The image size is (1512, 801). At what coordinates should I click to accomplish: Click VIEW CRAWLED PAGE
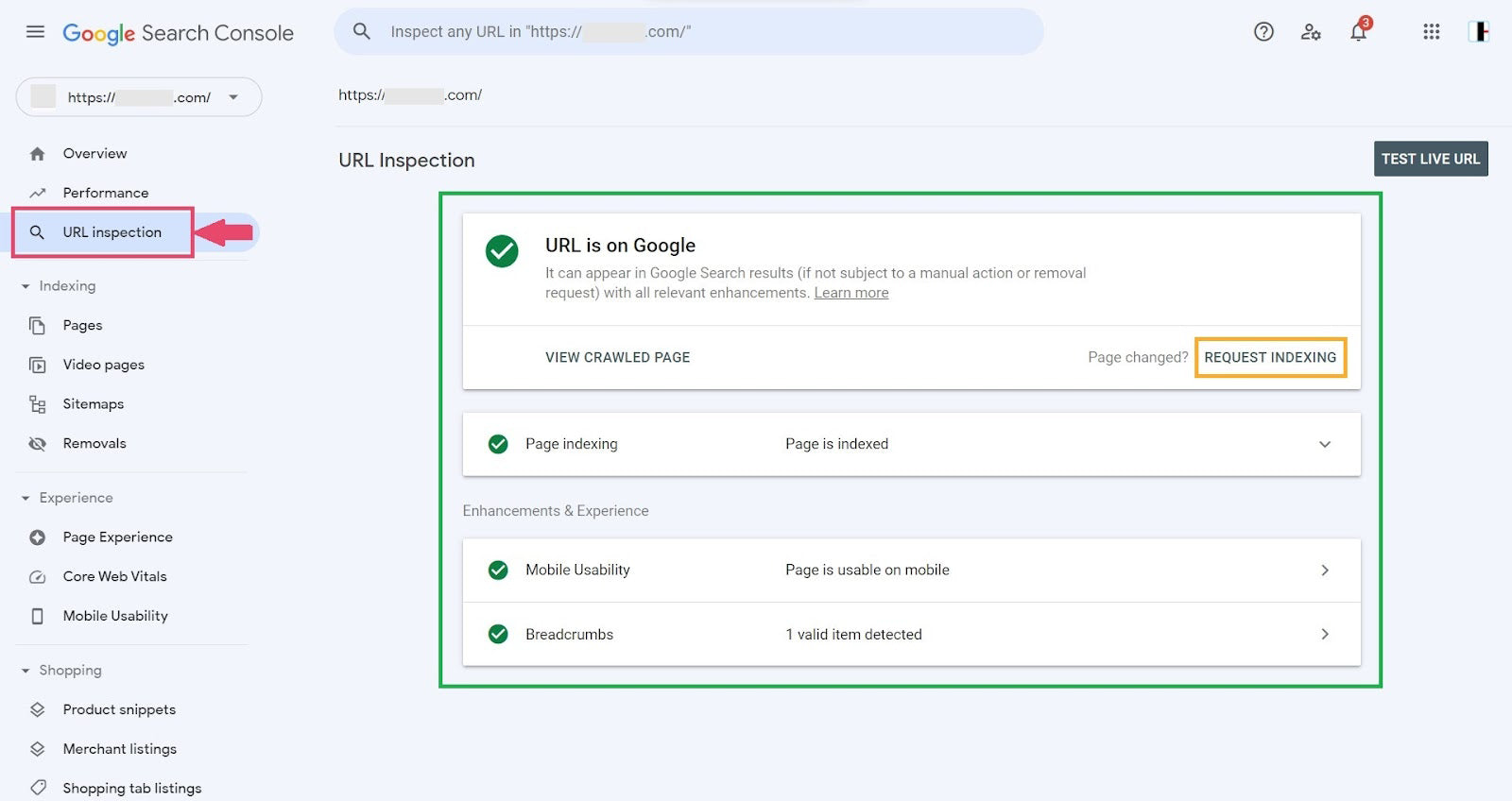[x=617, y=357]
